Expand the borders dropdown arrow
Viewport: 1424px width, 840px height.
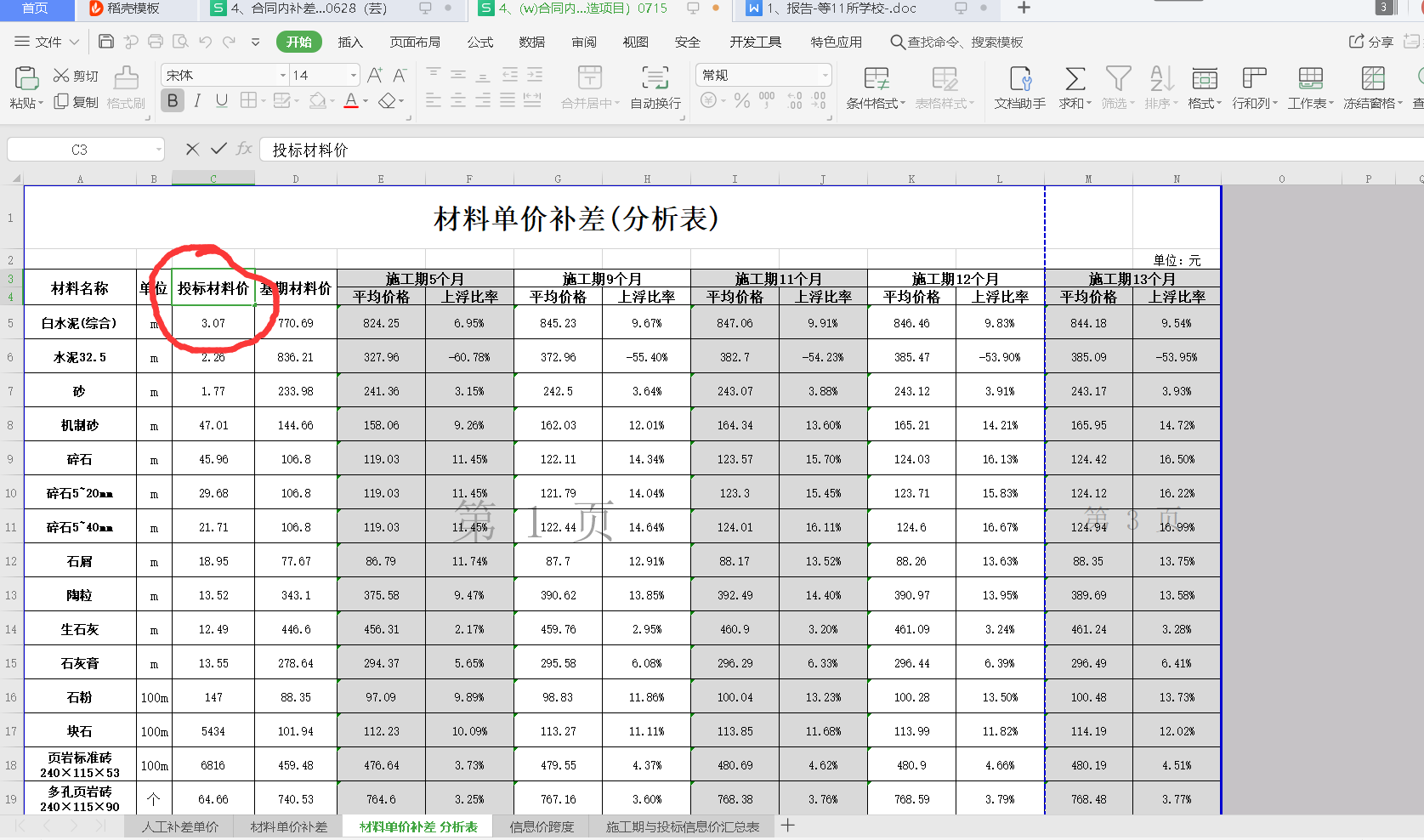click(264, 101)
